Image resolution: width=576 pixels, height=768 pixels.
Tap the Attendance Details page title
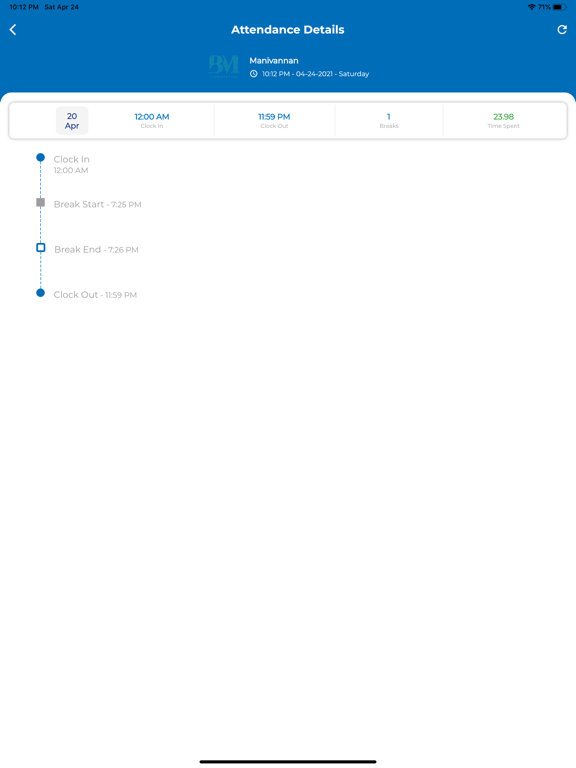[x=288, y=30]
